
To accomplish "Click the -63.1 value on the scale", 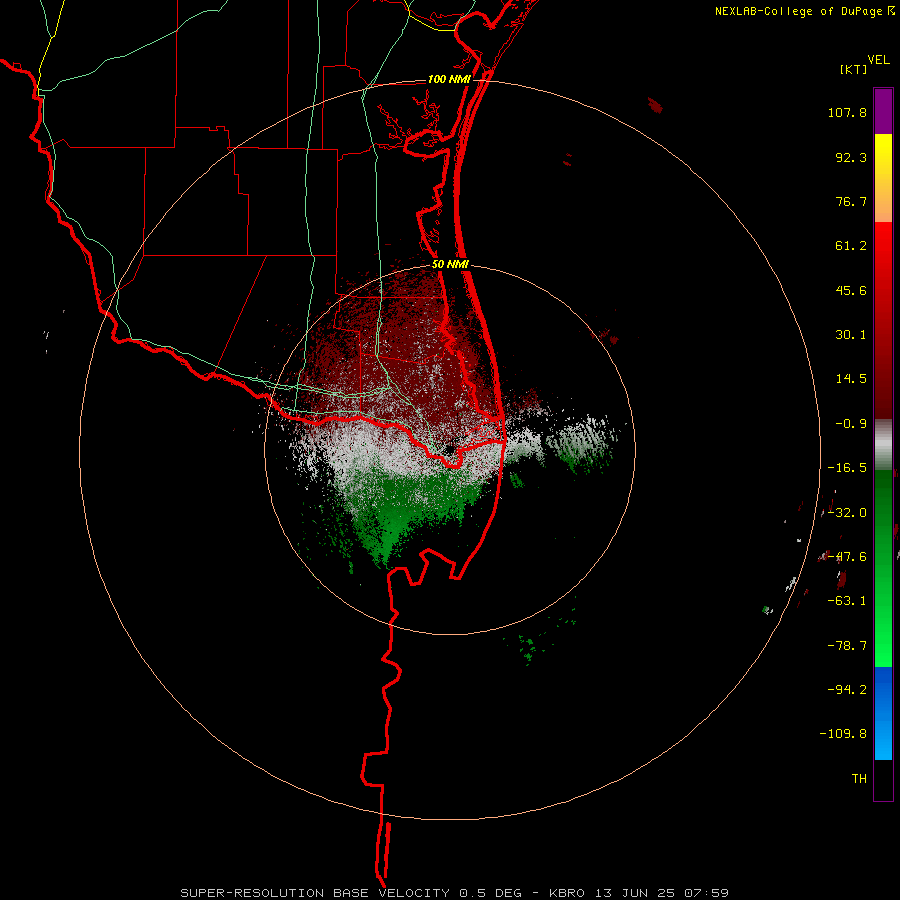I will (x=847, y=601).
